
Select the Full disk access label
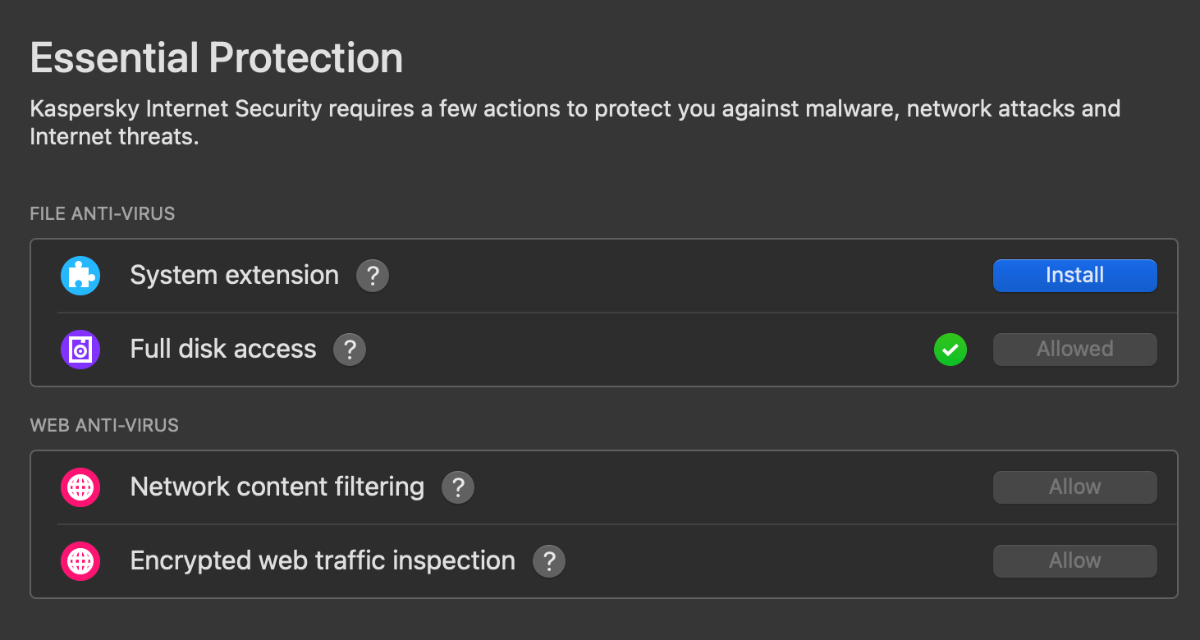click(x=223, y=349)
